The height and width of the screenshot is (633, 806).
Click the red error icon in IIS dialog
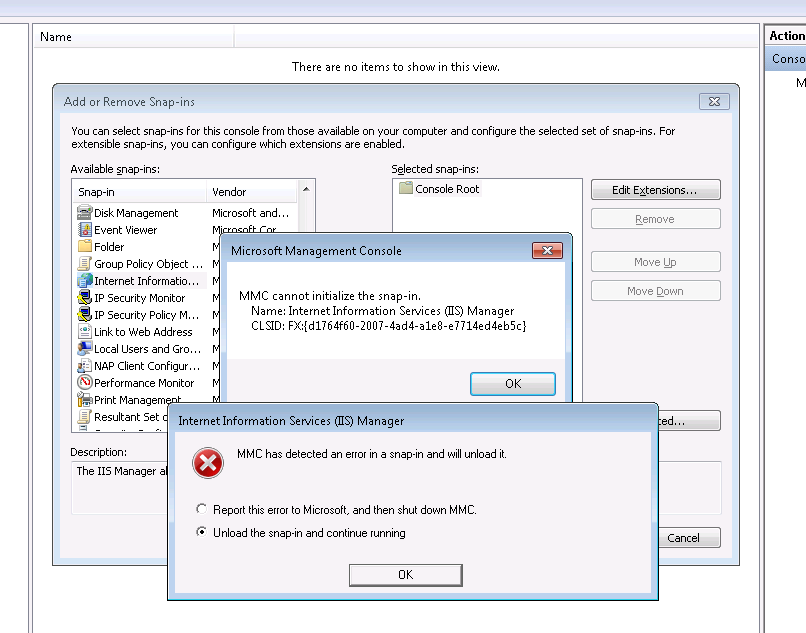(x=208, y=462)
